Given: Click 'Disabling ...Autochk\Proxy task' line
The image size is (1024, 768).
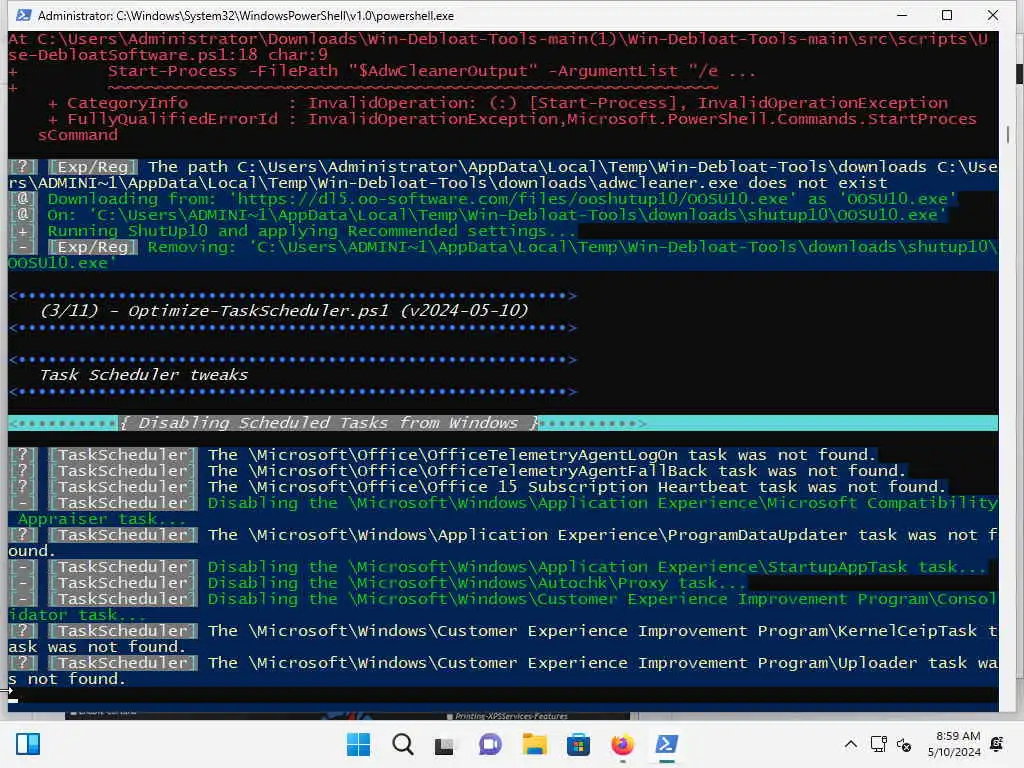Looking at the screenshot, I should coord(377,583).
